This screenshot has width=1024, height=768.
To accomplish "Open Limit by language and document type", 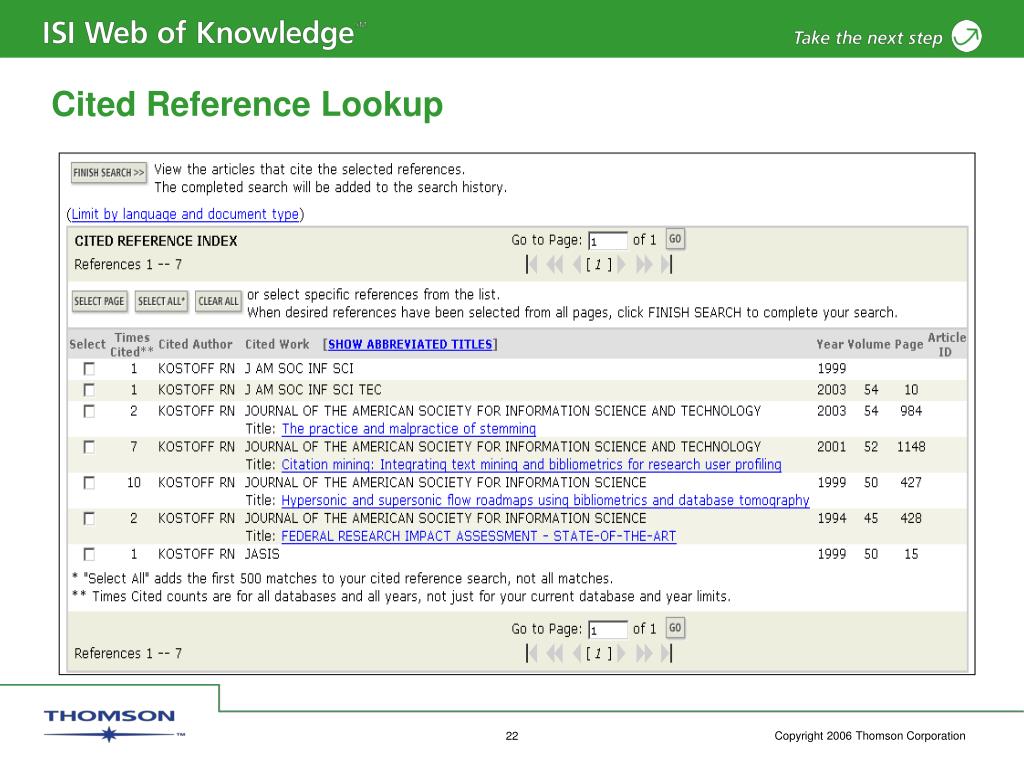I will point(185,214).
